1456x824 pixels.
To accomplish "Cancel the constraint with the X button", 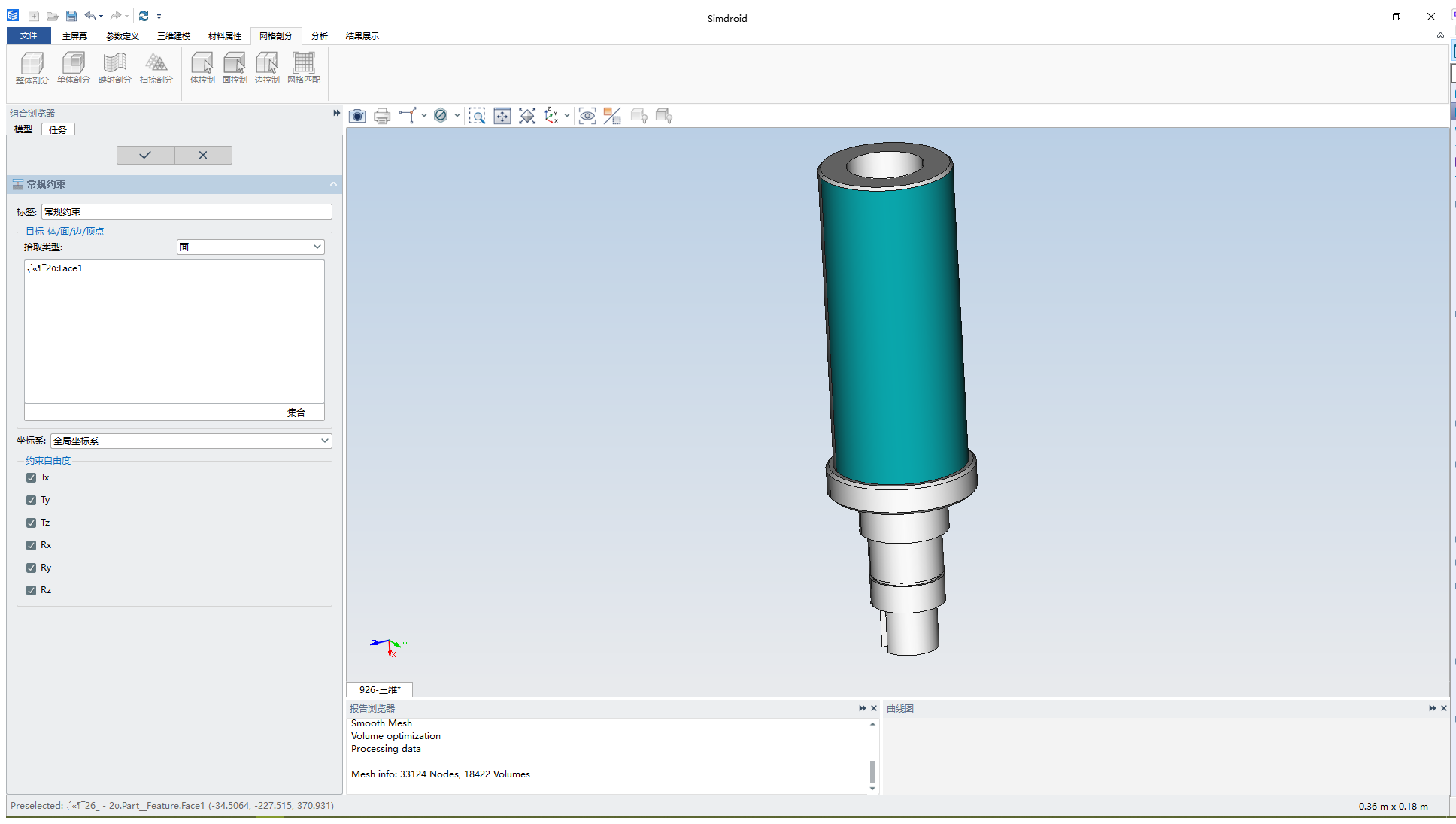I will pos(203,155).
